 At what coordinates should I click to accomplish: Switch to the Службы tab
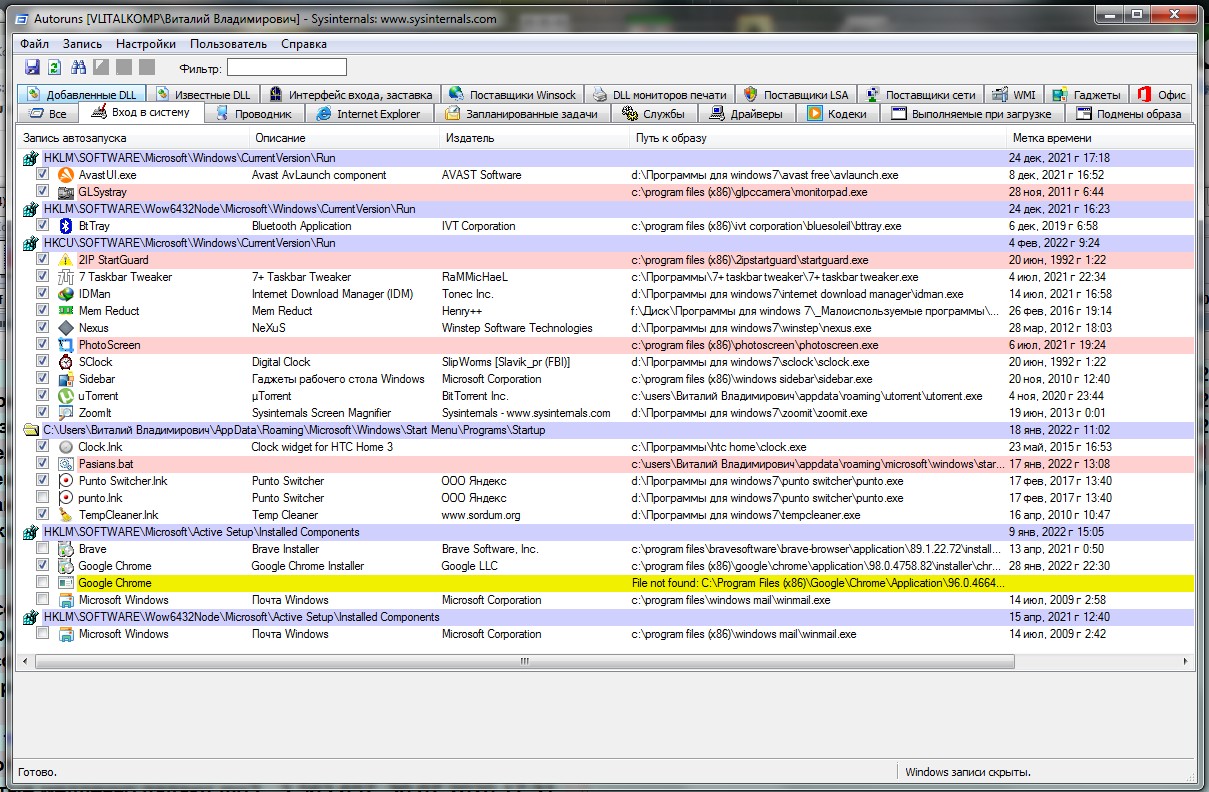click(x=655, y=114)
